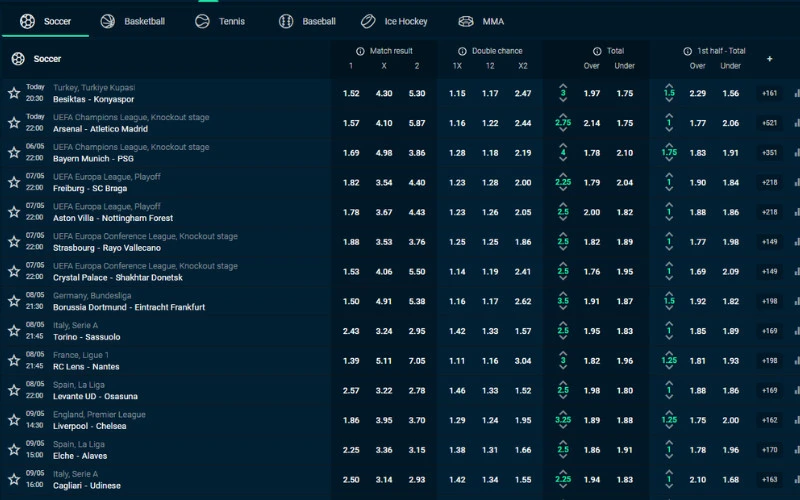
Task: Open Liverpool - Chelsea match page
Action: tap(90, 426)
